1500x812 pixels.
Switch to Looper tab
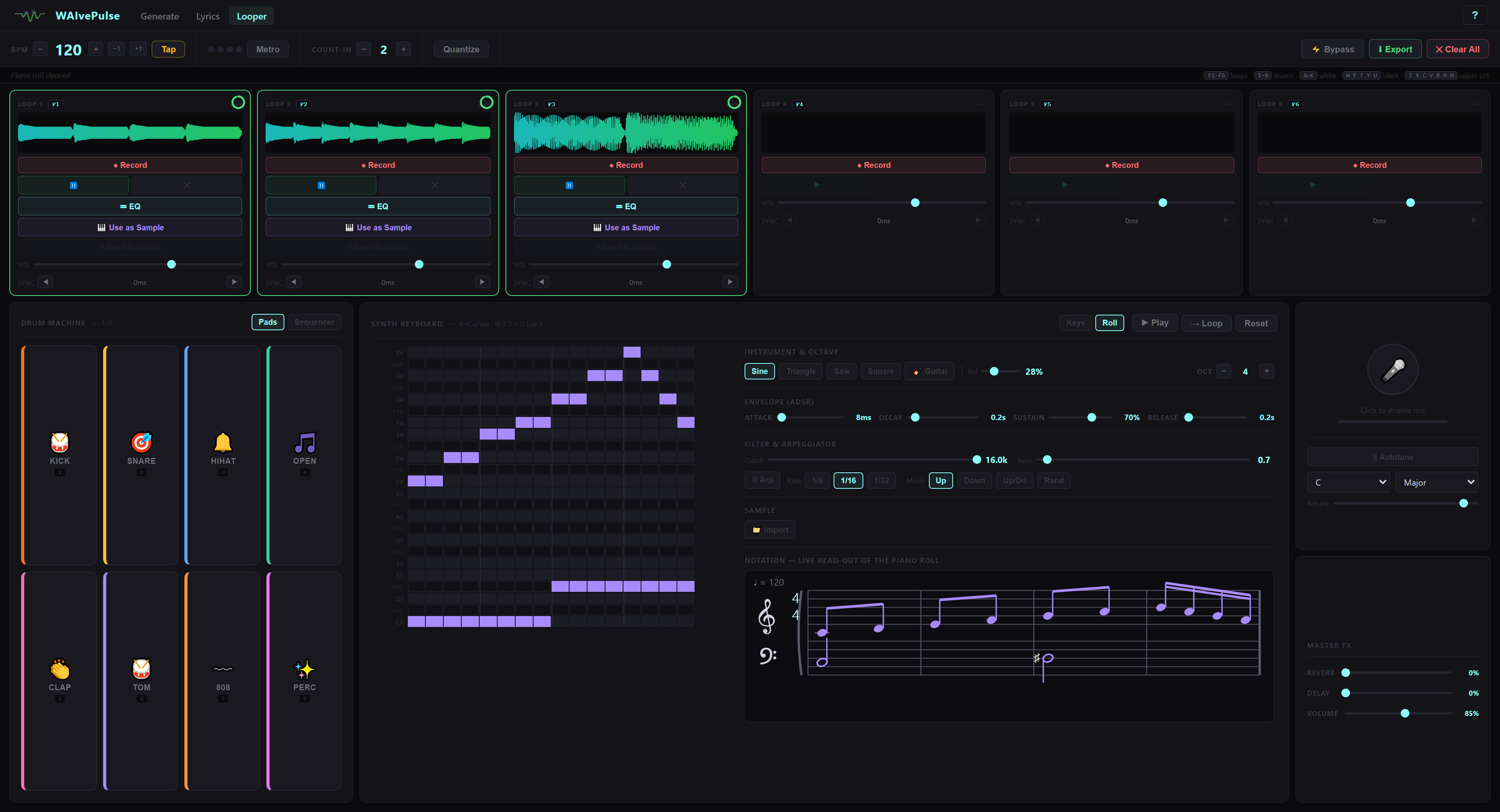(252, 16)
